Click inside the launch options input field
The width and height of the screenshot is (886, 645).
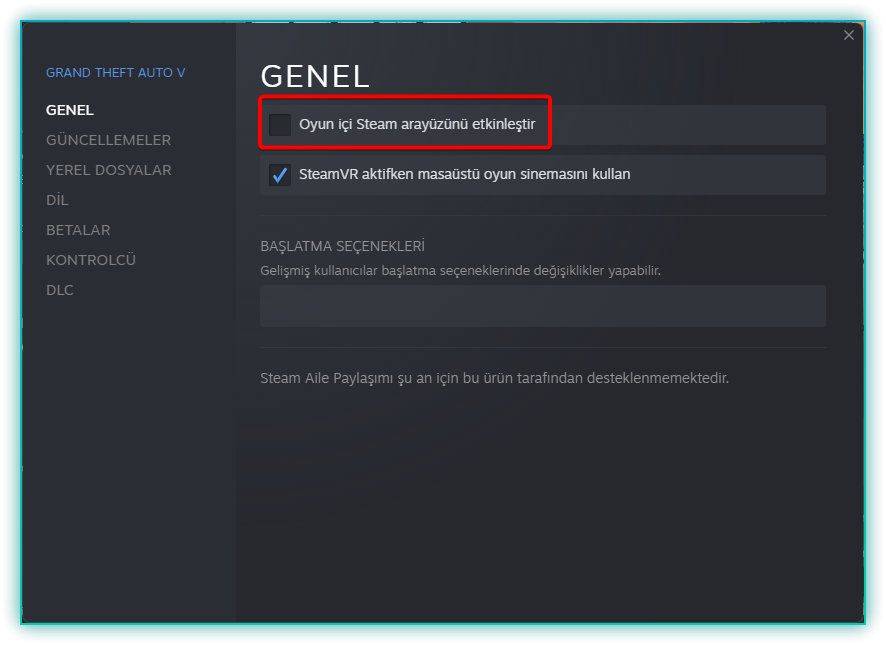[x=543, y=305]
